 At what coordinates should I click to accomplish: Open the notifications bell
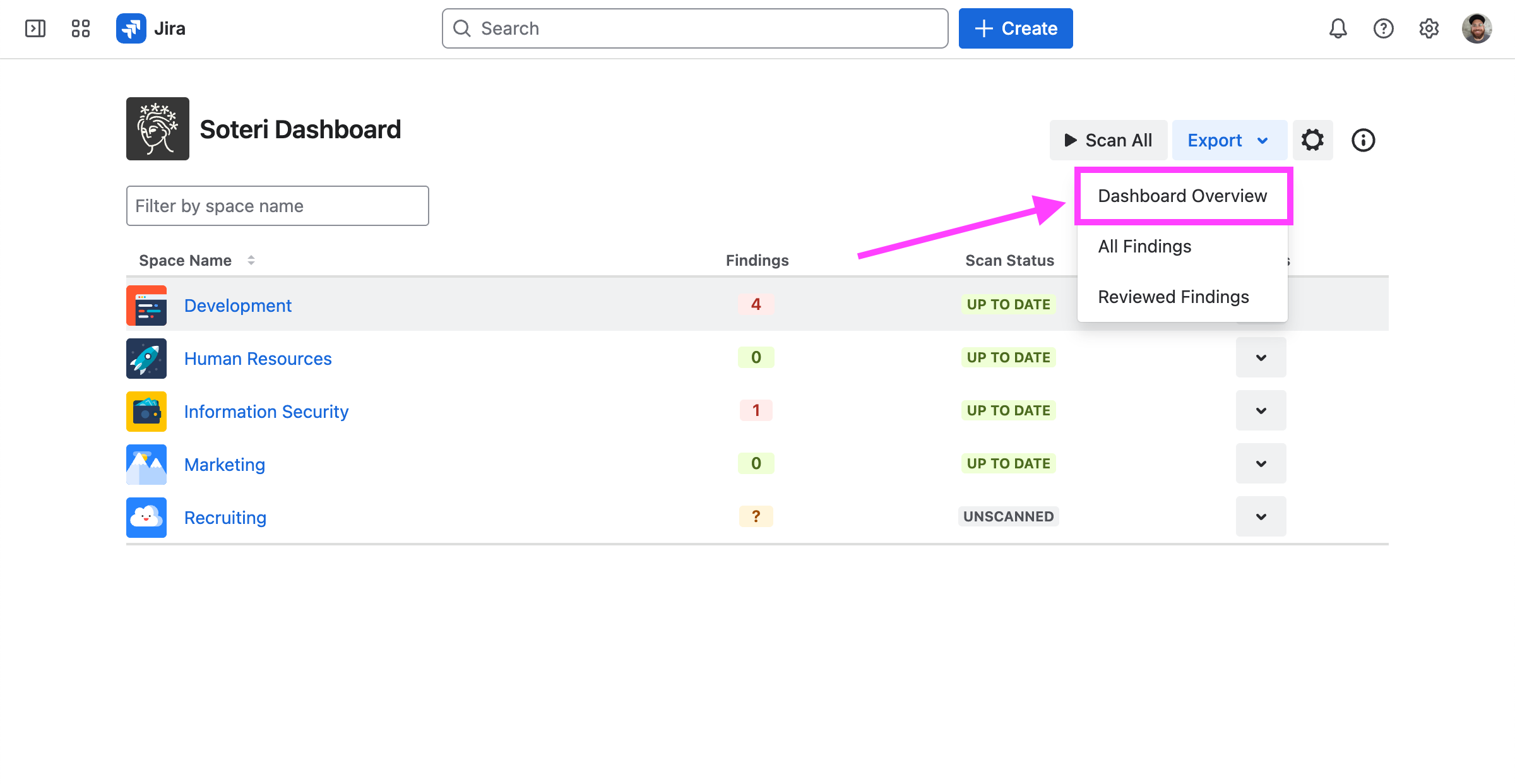tap(1338, 28)
